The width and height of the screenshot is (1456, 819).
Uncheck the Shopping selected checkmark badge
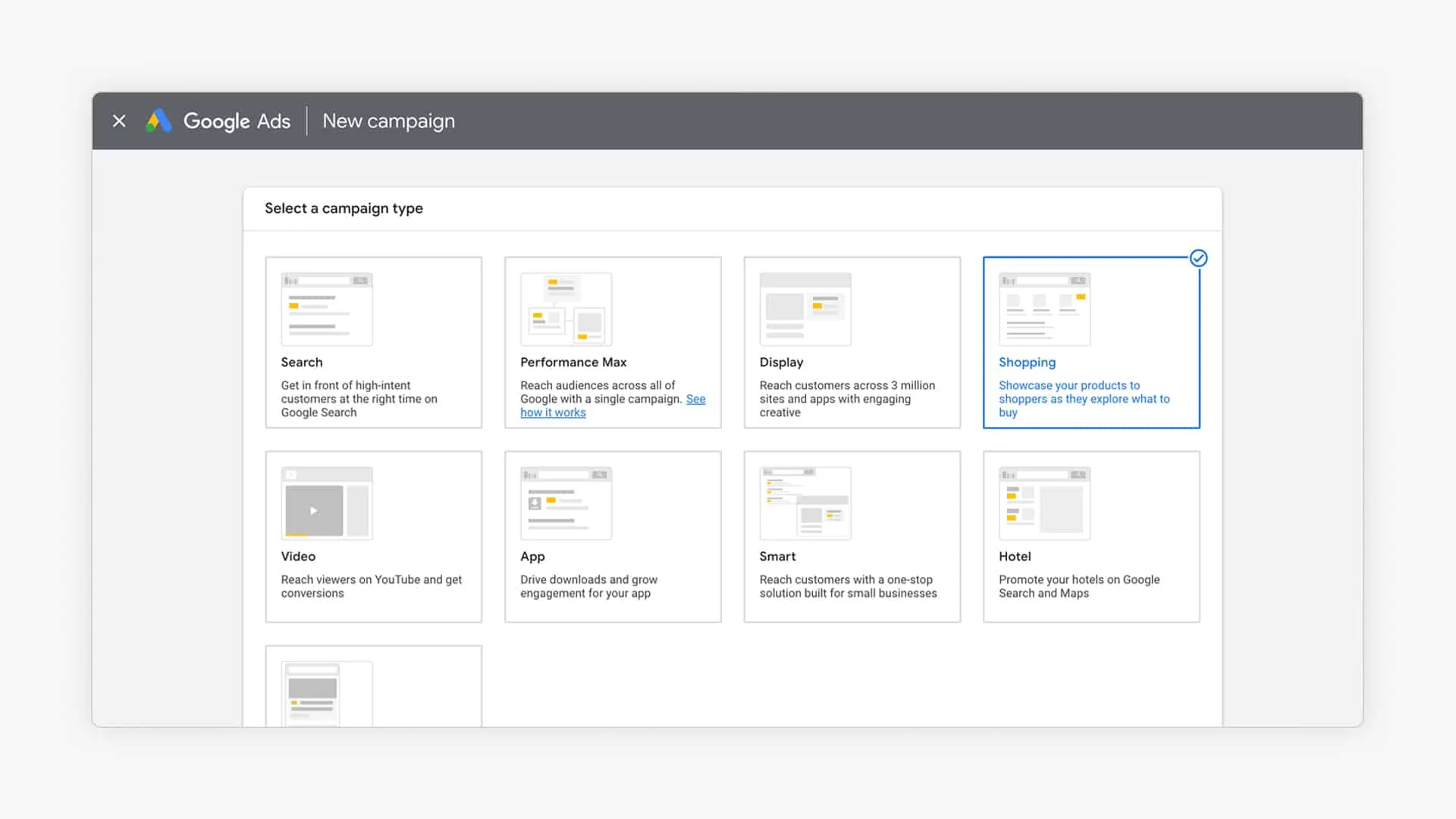tap(1198, 259)
